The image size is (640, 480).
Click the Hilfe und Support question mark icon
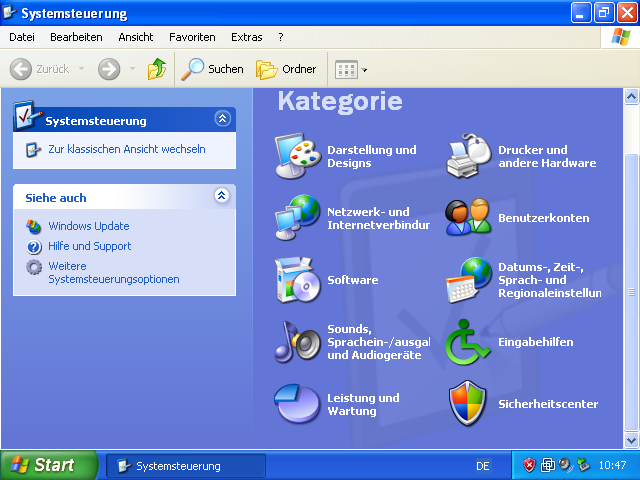point(34,247)
